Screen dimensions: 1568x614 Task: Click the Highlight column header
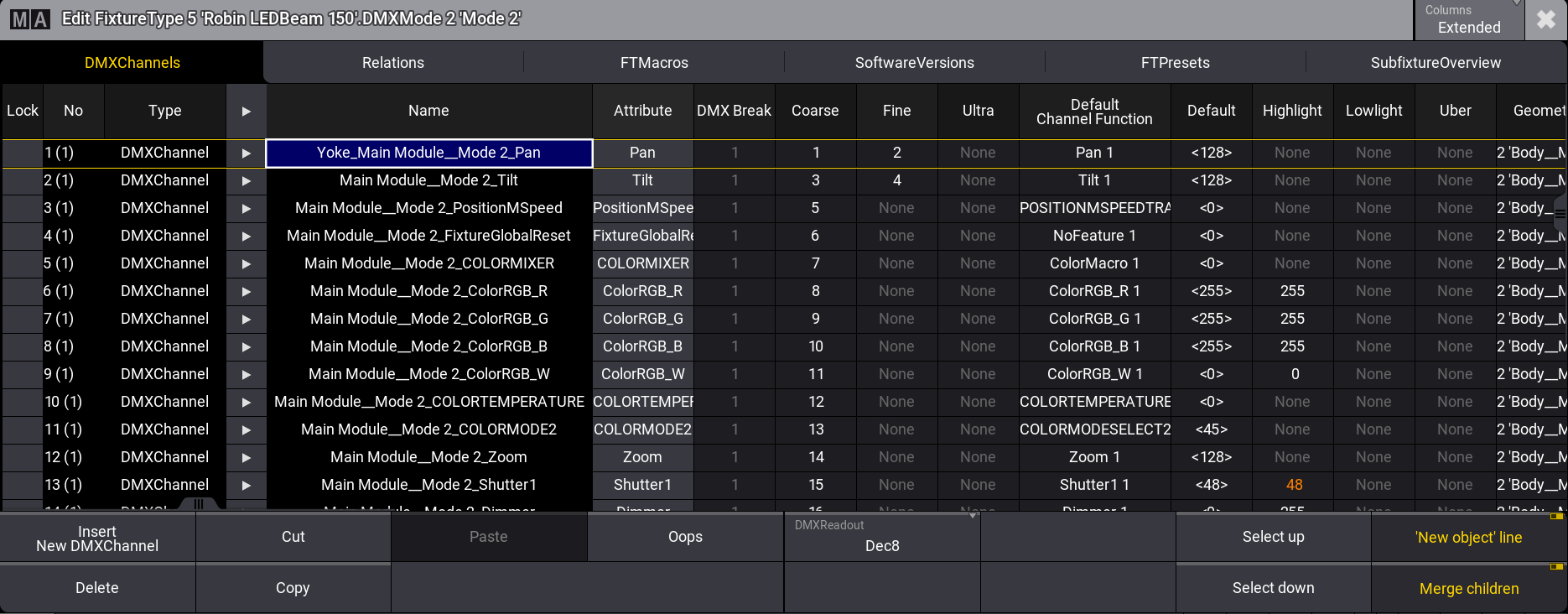click(x=1292, y=111)
